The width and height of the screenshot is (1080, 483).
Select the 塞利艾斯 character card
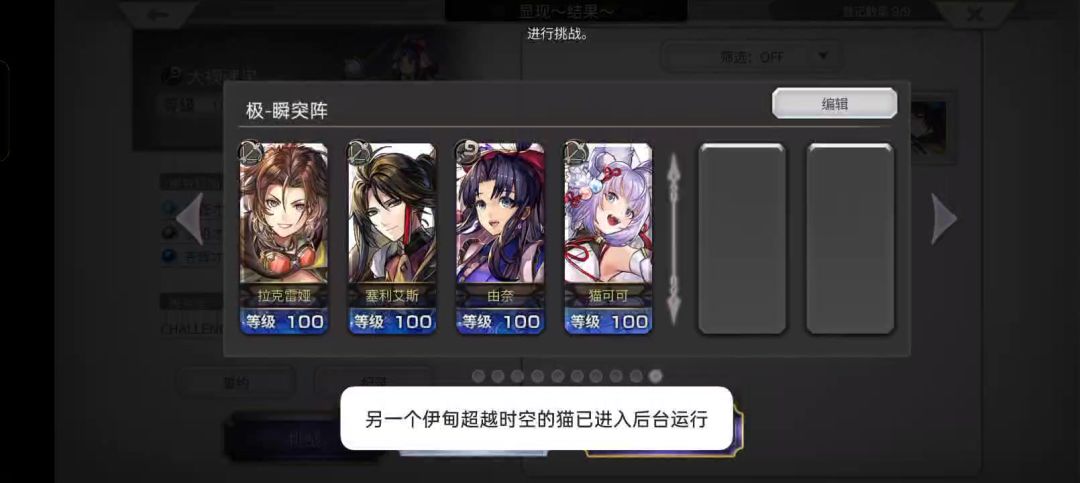tap(392, 238)
